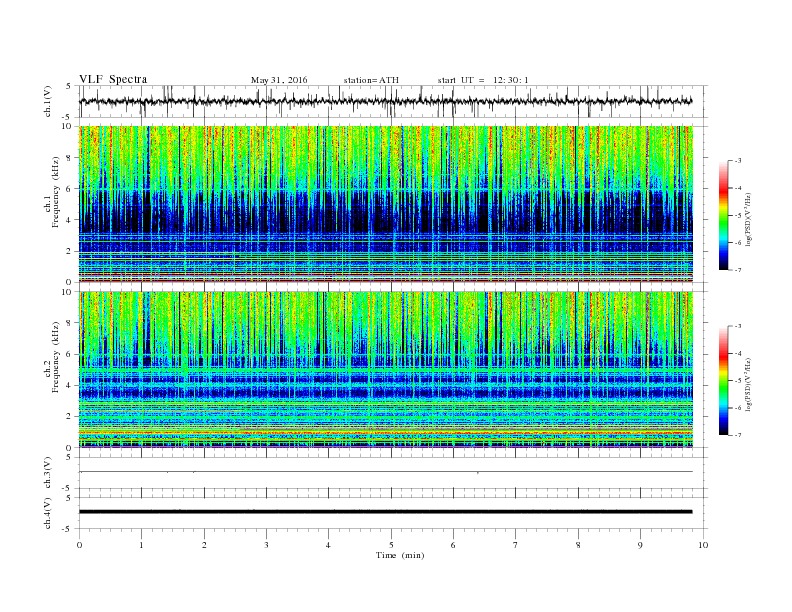This screenshot has width=792, height=612.
Task: Click the ch.3(V) axis label
Action: (48, 473)
